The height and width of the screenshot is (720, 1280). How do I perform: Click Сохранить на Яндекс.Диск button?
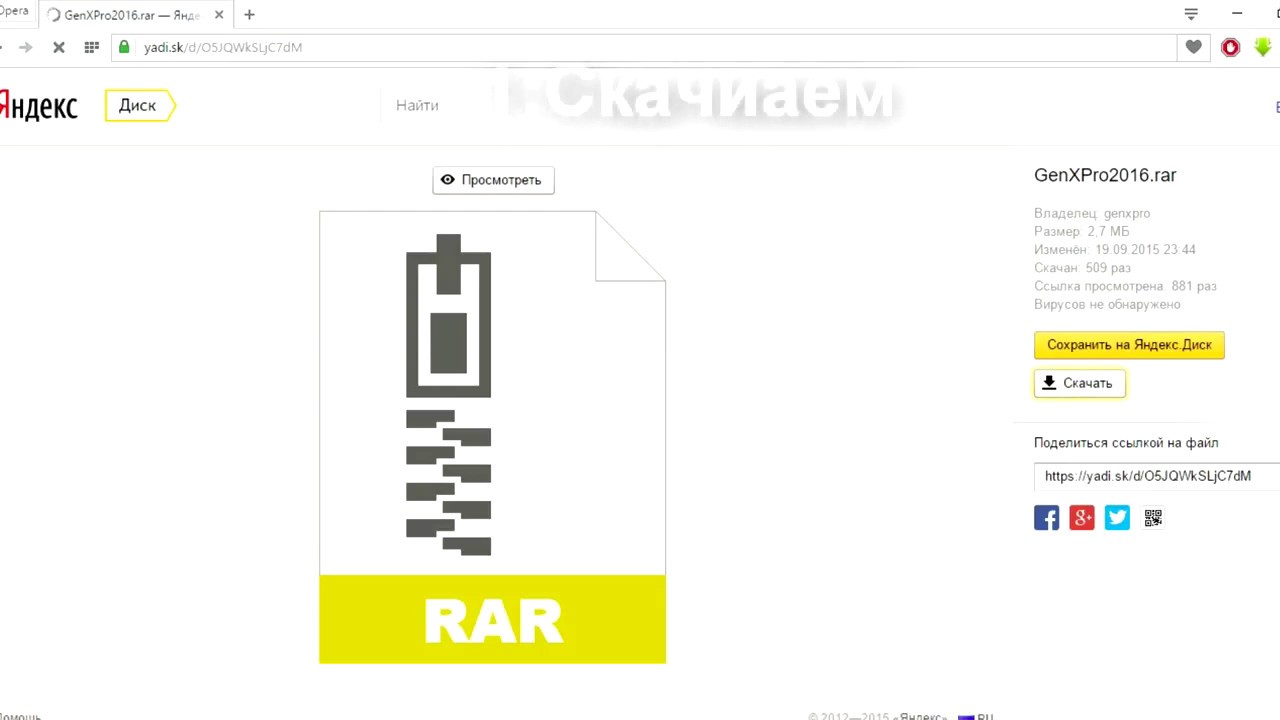[x=1129, y=345]
